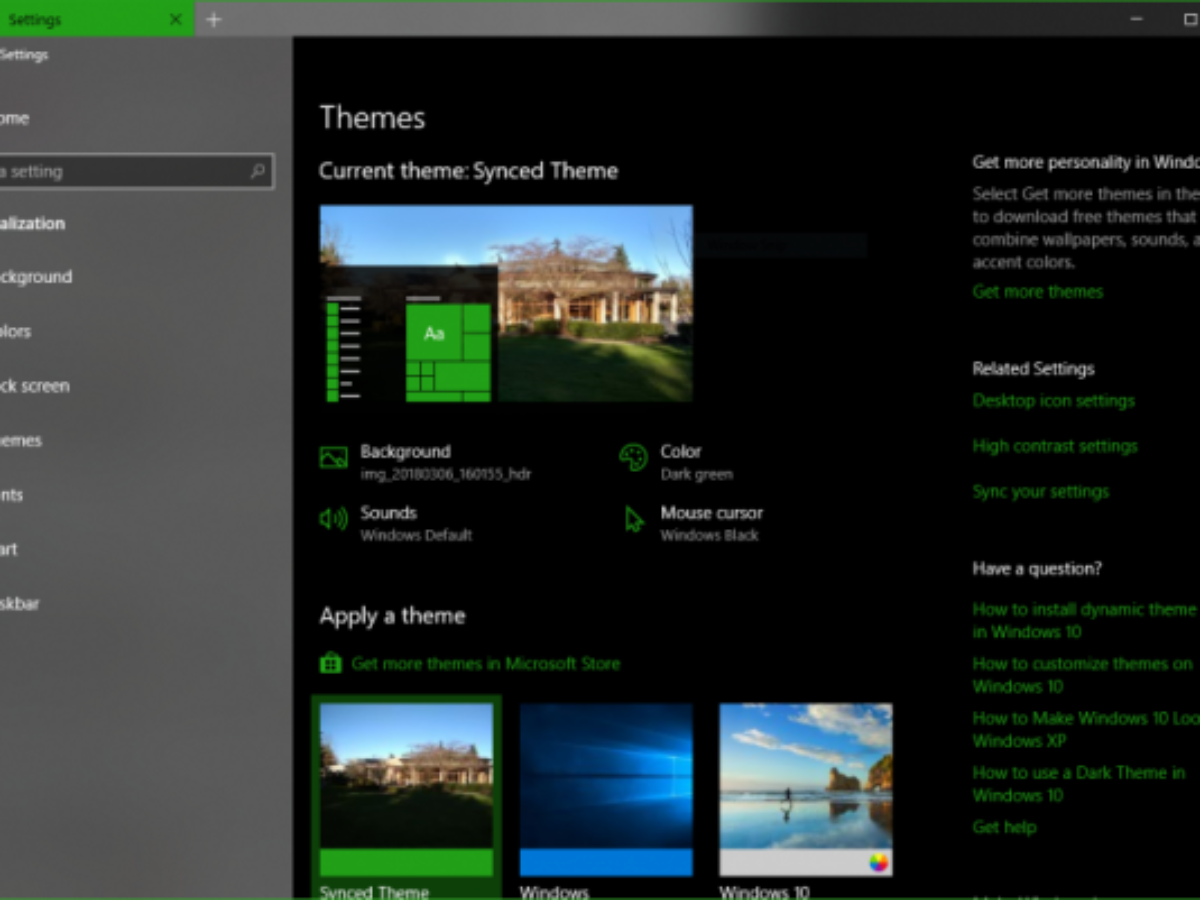
Task: Click the Find a setting search box
Action: 136,171
